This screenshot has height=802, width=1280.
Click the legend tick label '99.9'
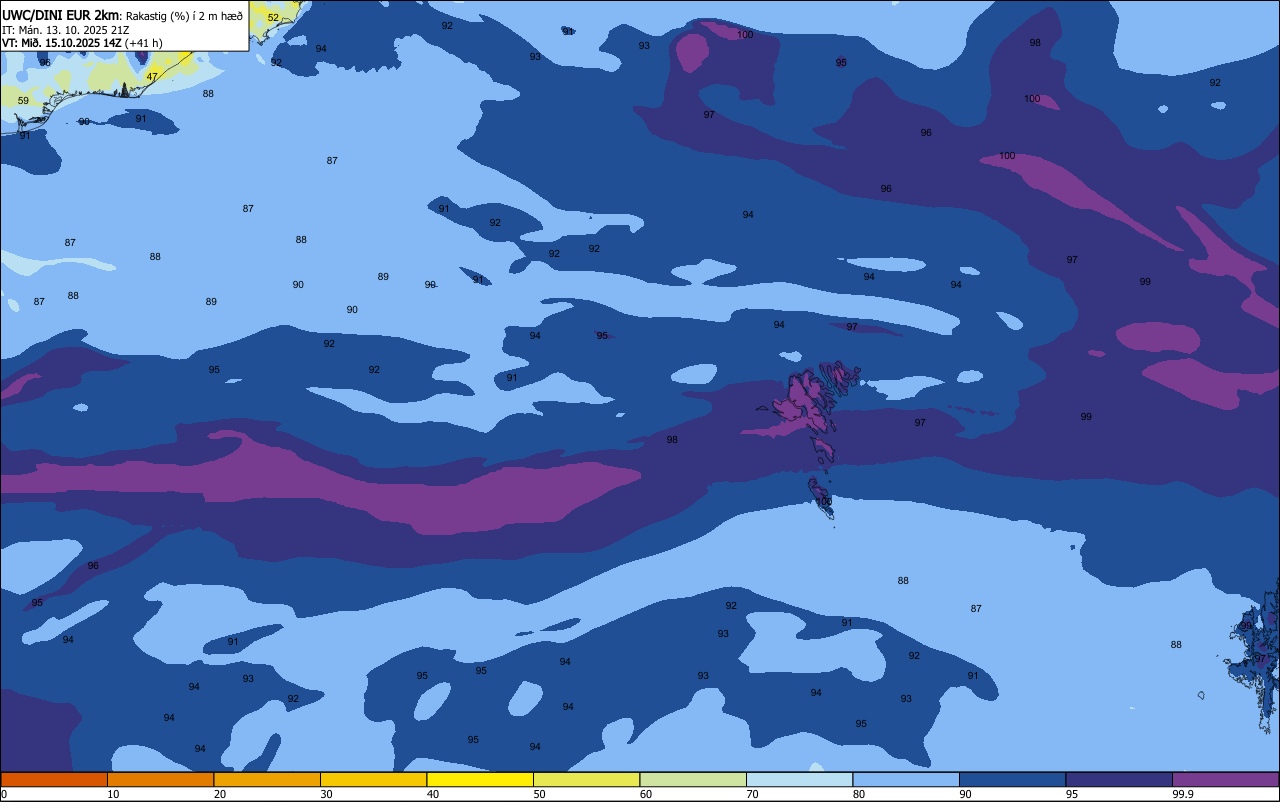(1182, 794)
